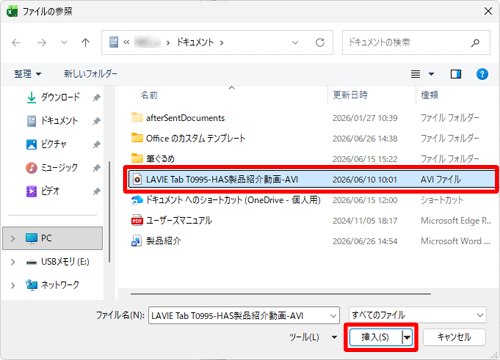
Task: Click the OneDrive shortcut icon
Action: coord(137,200)
